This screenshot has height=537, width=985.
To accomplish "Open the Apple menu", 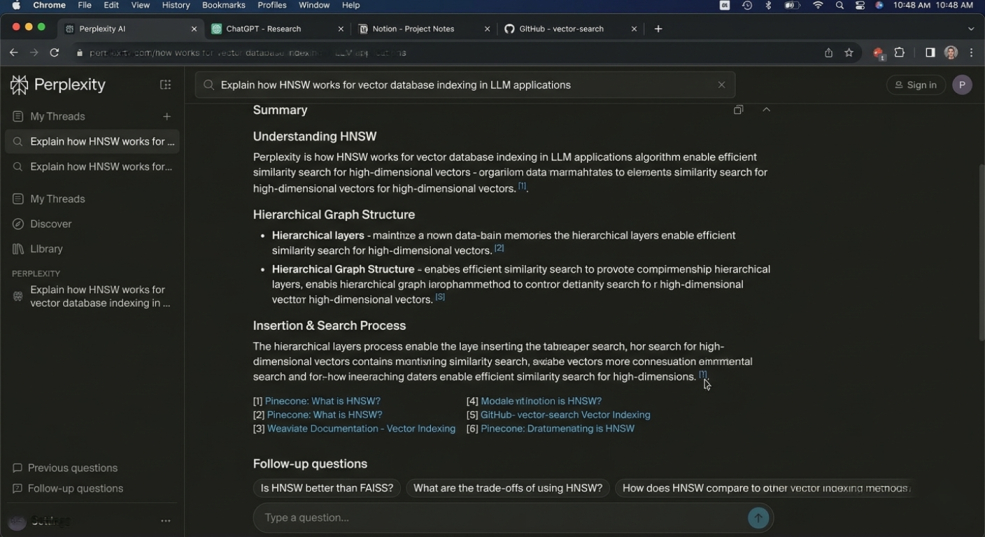I will click(16, 5).
